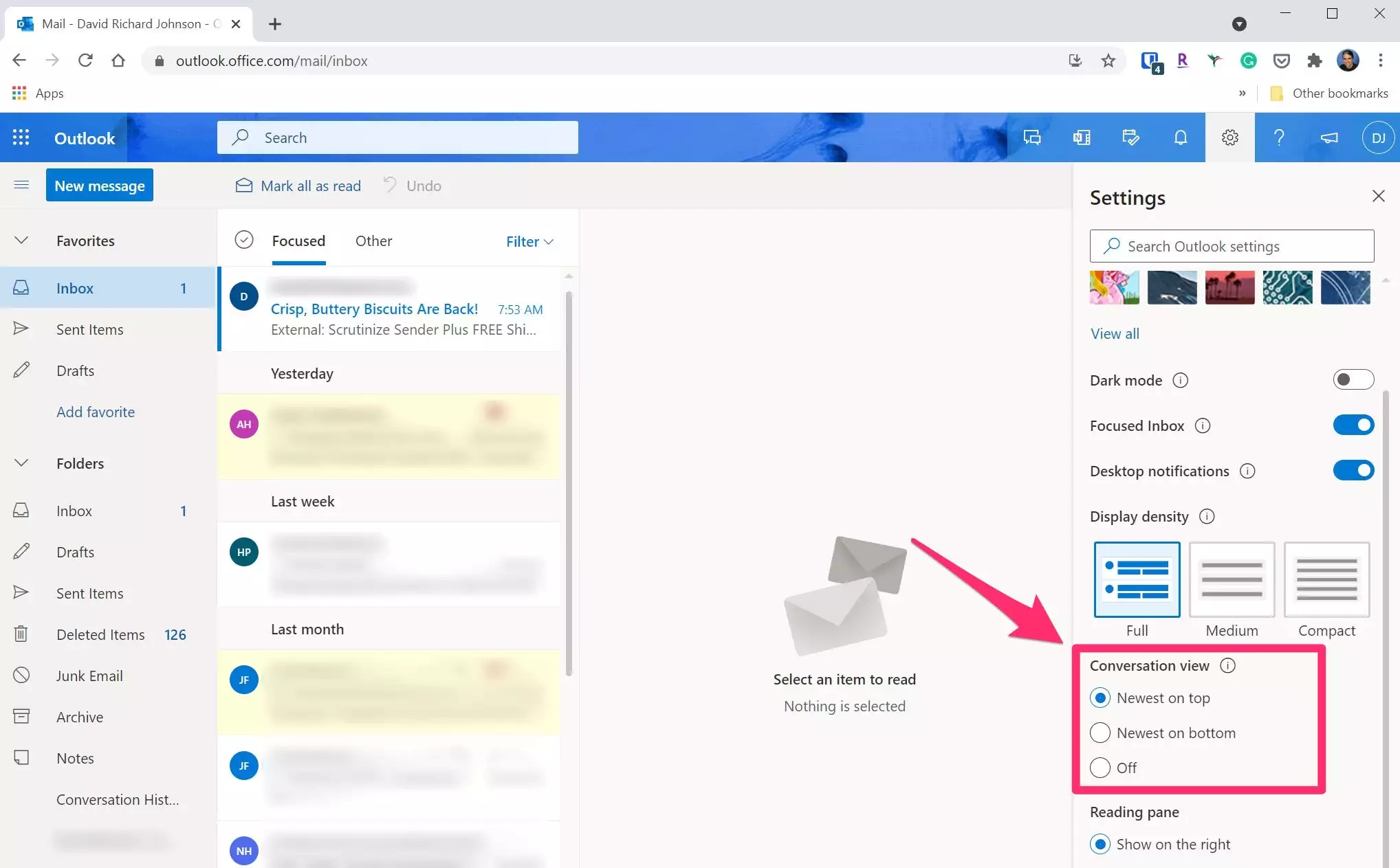Click the notifications bell icon
Screen dimensions: 1400x868
(x=1180, y=137)
